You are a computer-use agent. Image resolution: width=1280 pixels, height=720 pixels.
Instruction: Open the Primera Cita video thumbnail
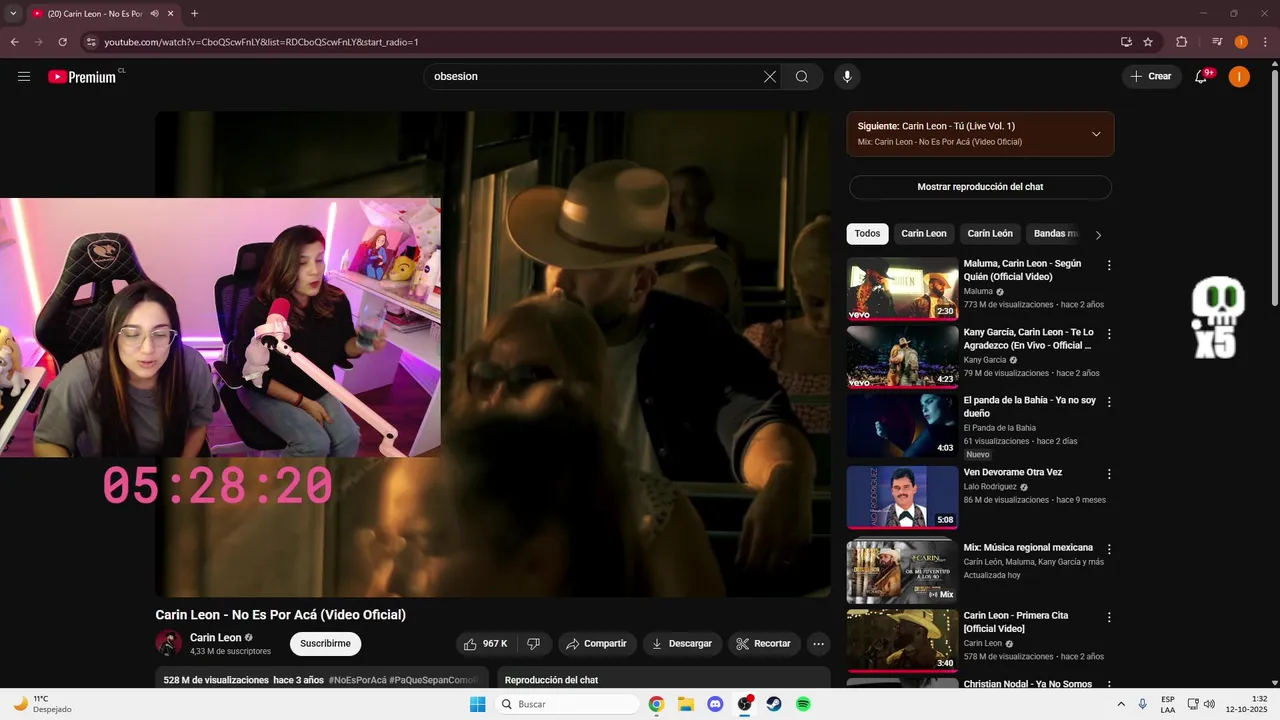(x=902, y=641)
